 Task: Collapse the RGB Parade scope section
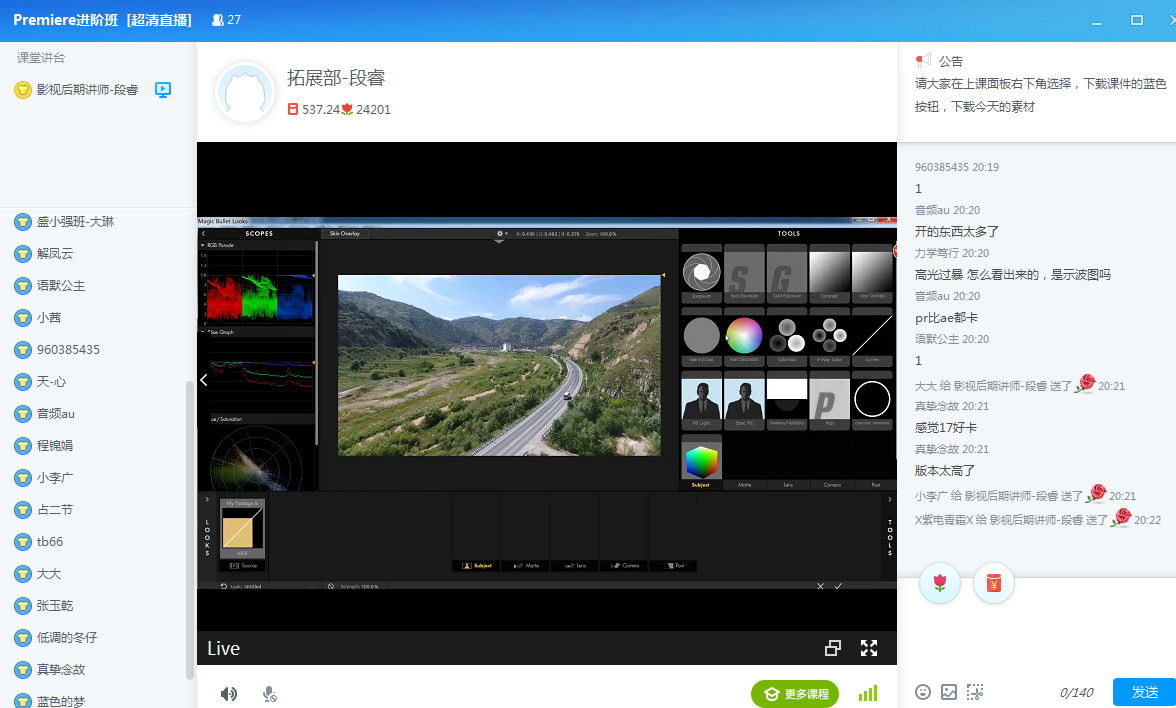click(203, 245)
